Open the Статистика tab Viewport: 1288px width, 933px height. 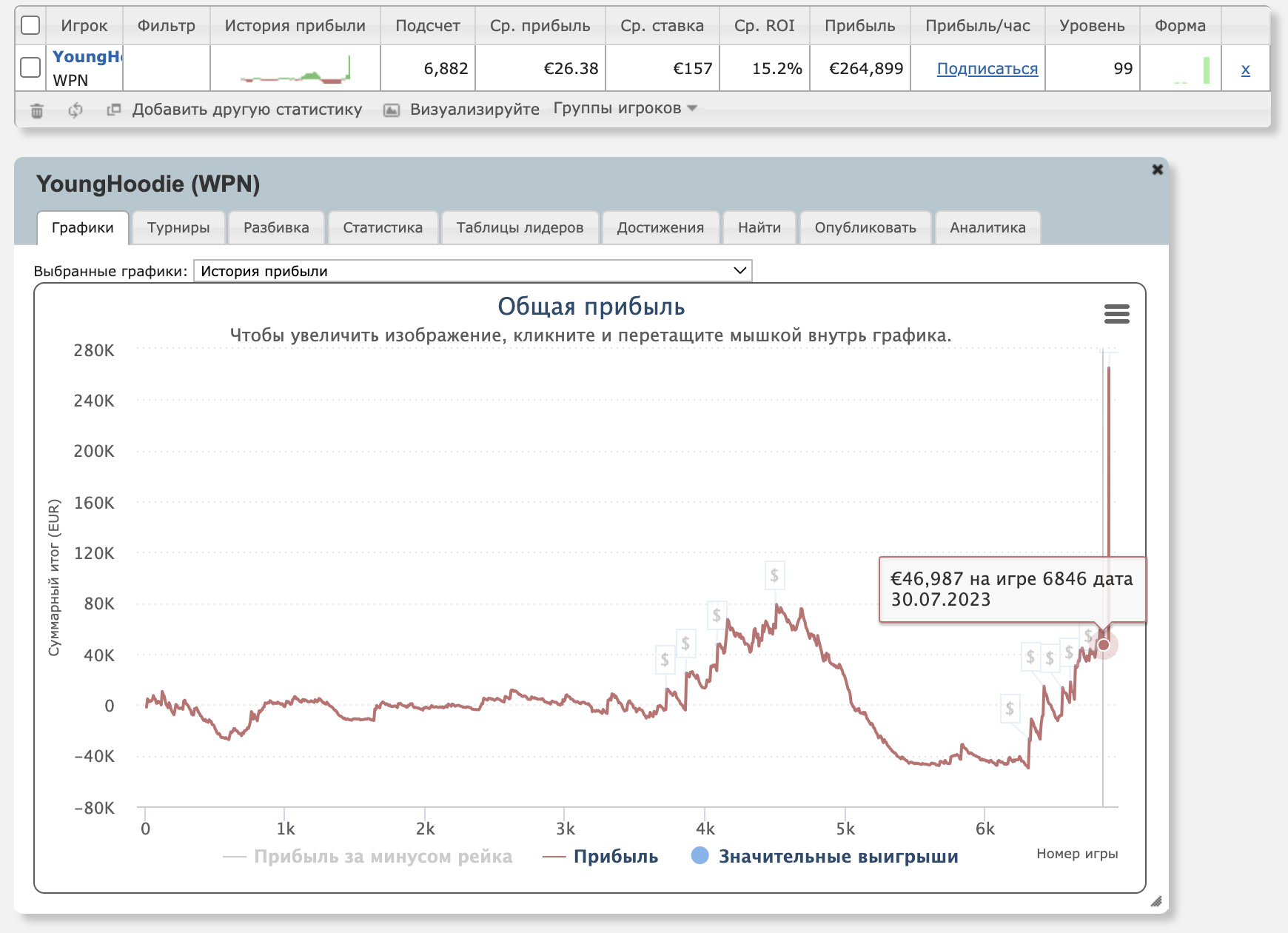coord(383,227)
